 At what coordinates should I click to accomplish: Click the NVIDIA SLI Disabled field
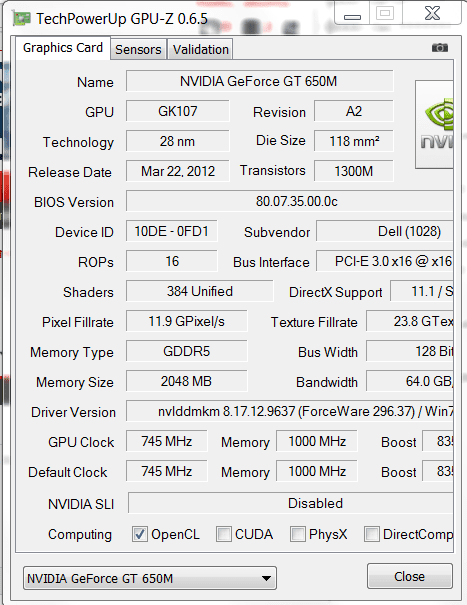tap(291, 503)
